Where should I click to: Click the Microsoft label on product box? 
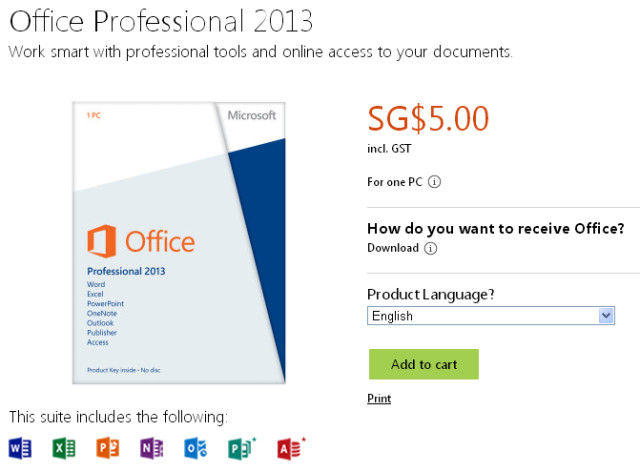point(252,116)
